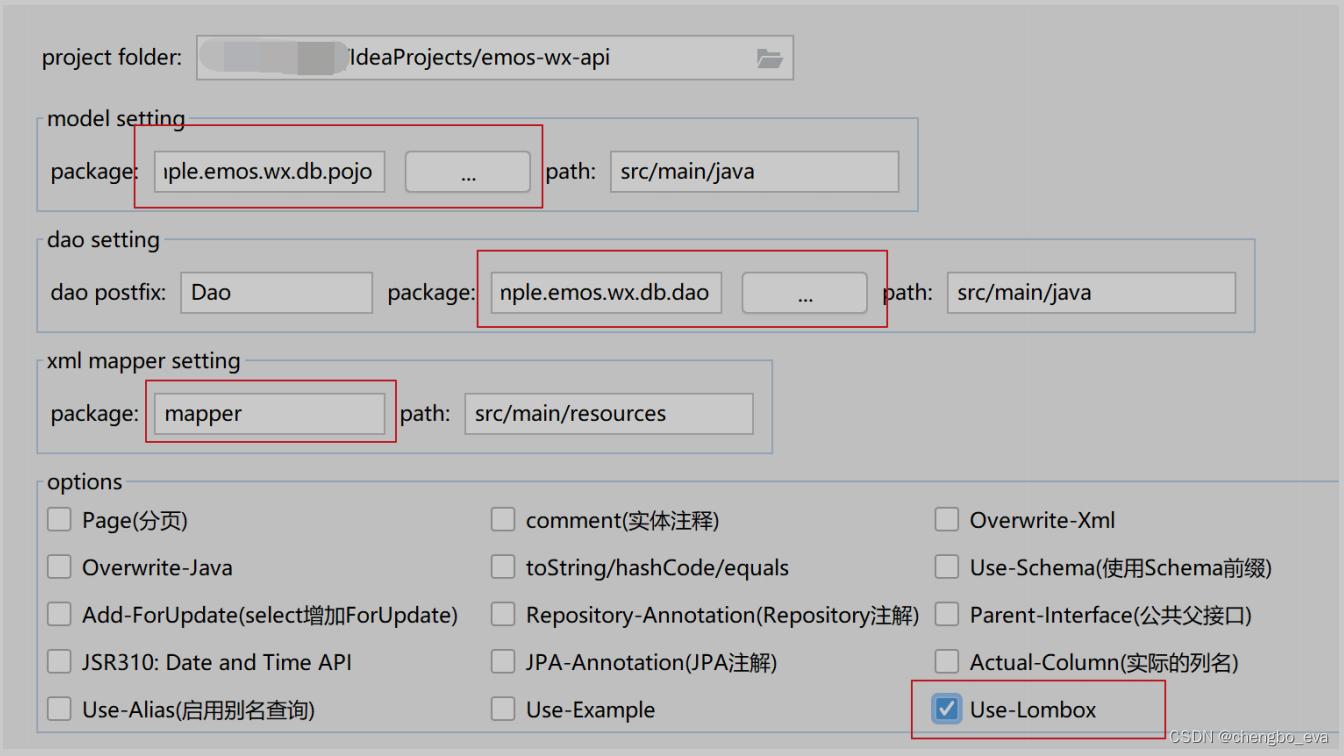Enable Actual-Column checkbox
This screenshot has width=1344, height=756.
pos(947,662)
